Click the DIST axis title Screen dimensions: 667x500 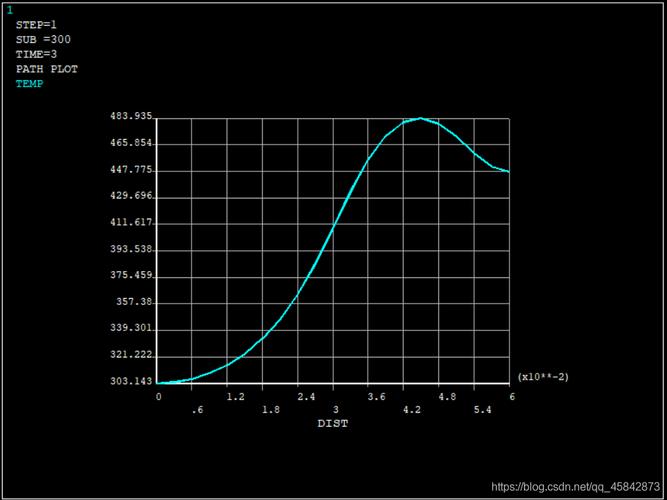[x=333, y=424]
